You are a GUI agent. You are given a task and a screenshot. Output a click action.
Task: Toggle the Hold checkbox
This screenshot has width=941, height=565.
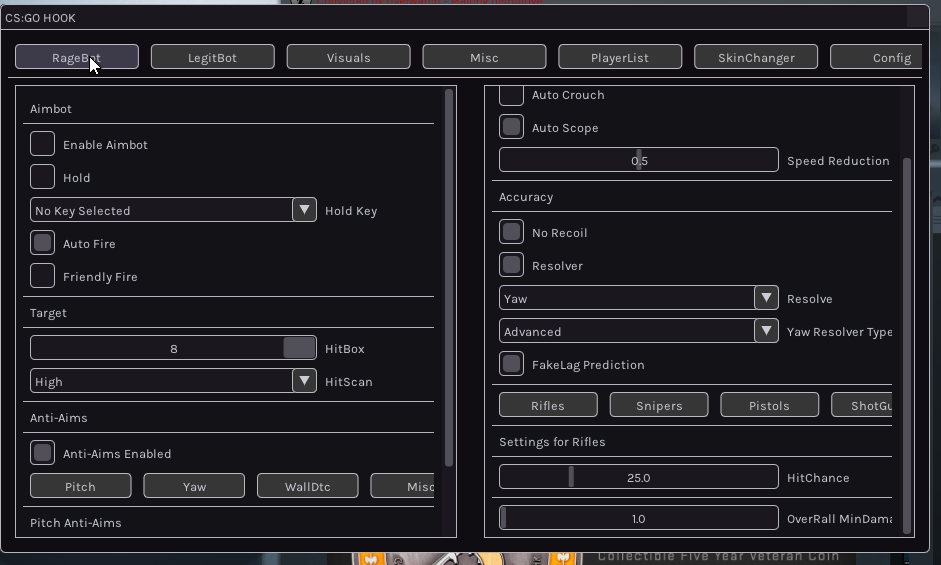tap(43, 177)
